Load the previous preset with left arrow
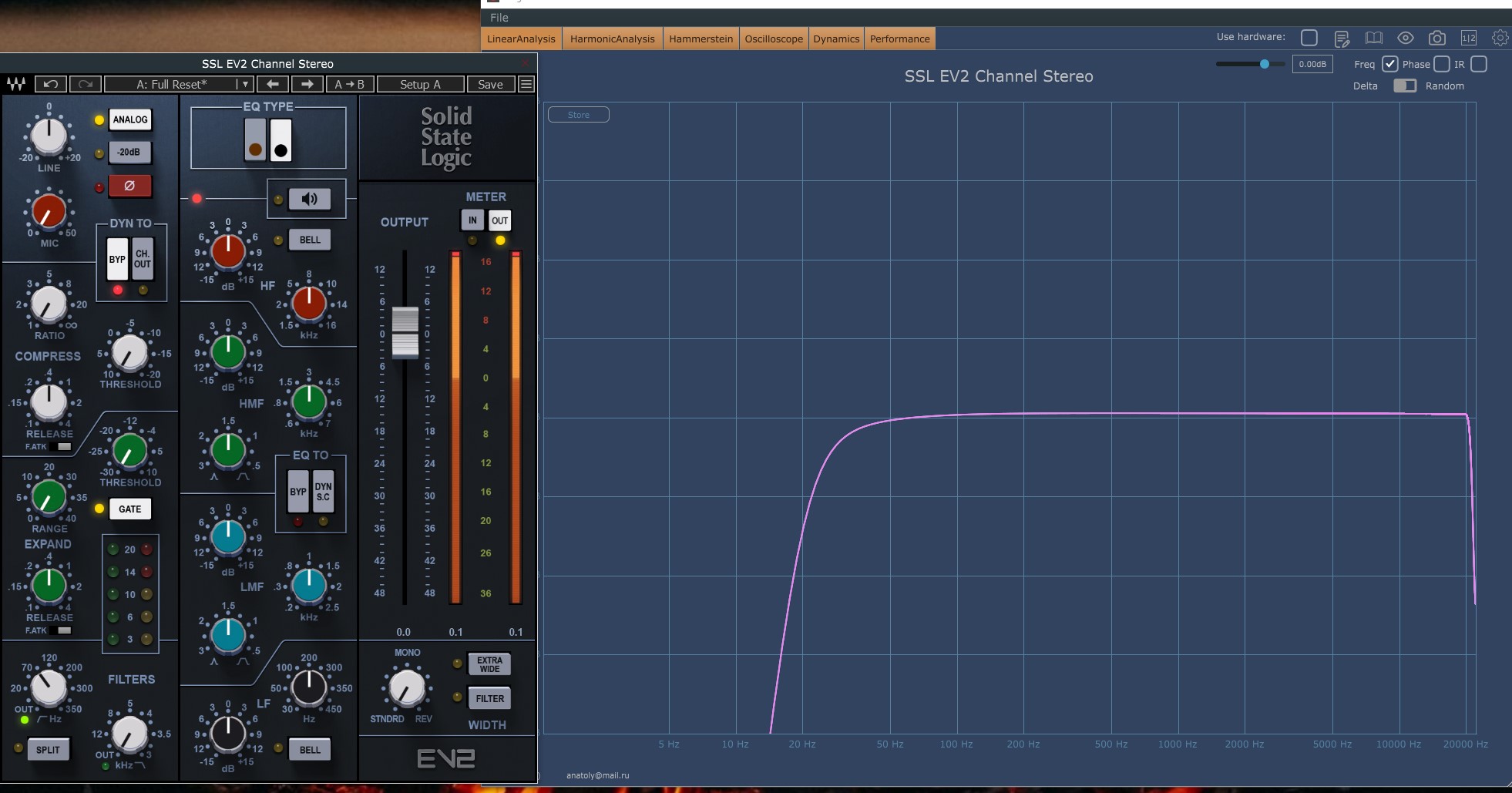Image resolution: width=1512 pixels, height=793 pixels. click(x=273, y=84)
